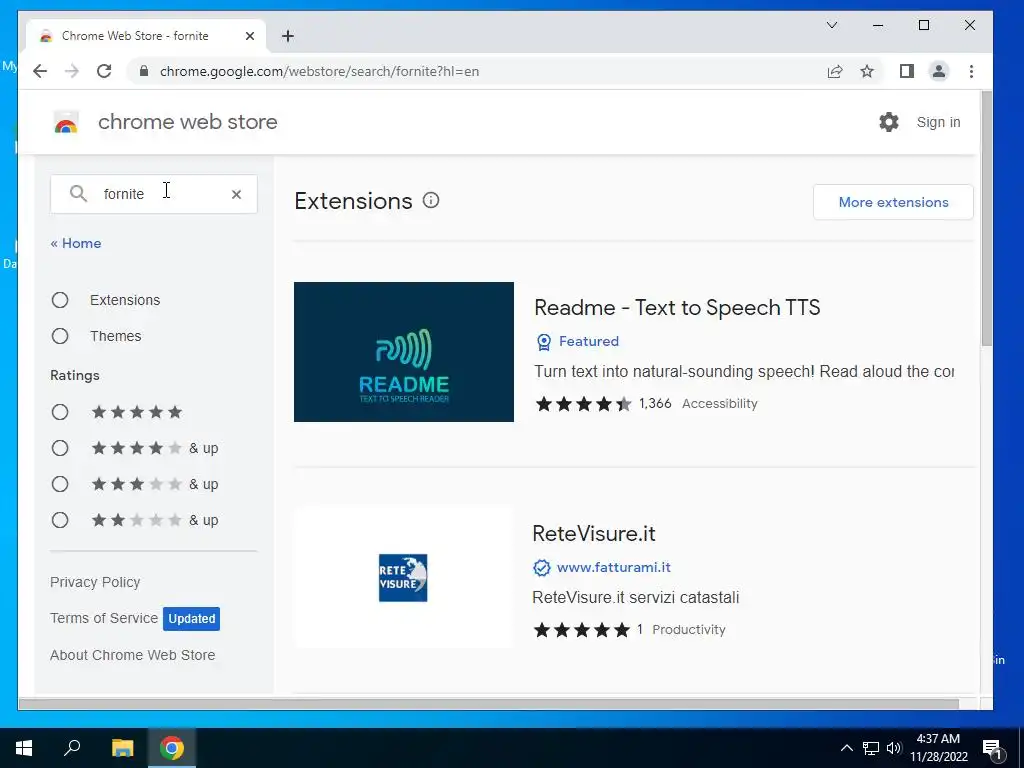Click Readme's star rating
Viewport: 1024px width, 768px height.
[x=583, y=404]
